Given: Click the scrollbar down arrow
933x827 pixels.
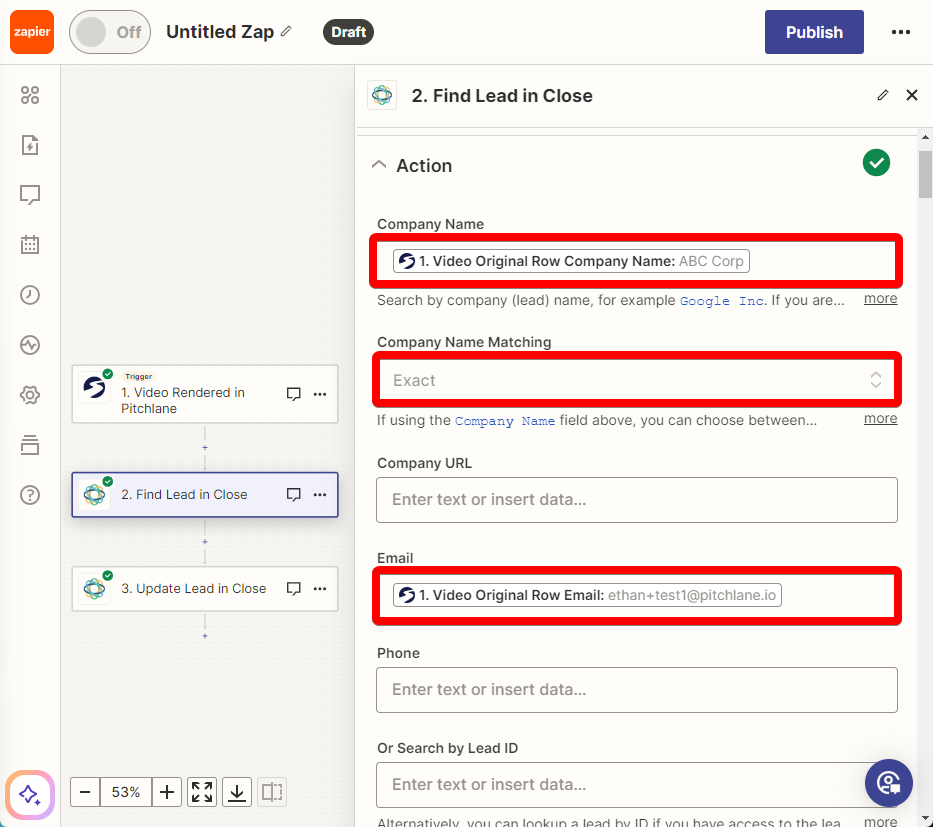Looking at the screenshot, I should tap(925, 819).
